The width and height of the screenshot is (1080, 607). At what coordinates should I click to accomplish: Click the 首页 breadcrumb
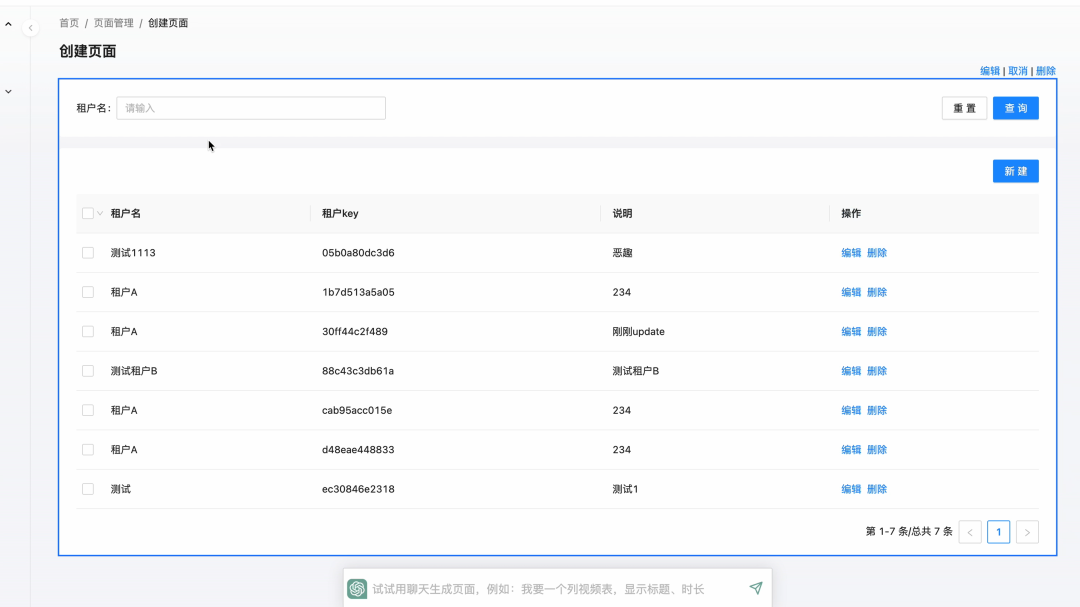click(x=69, y=23)
